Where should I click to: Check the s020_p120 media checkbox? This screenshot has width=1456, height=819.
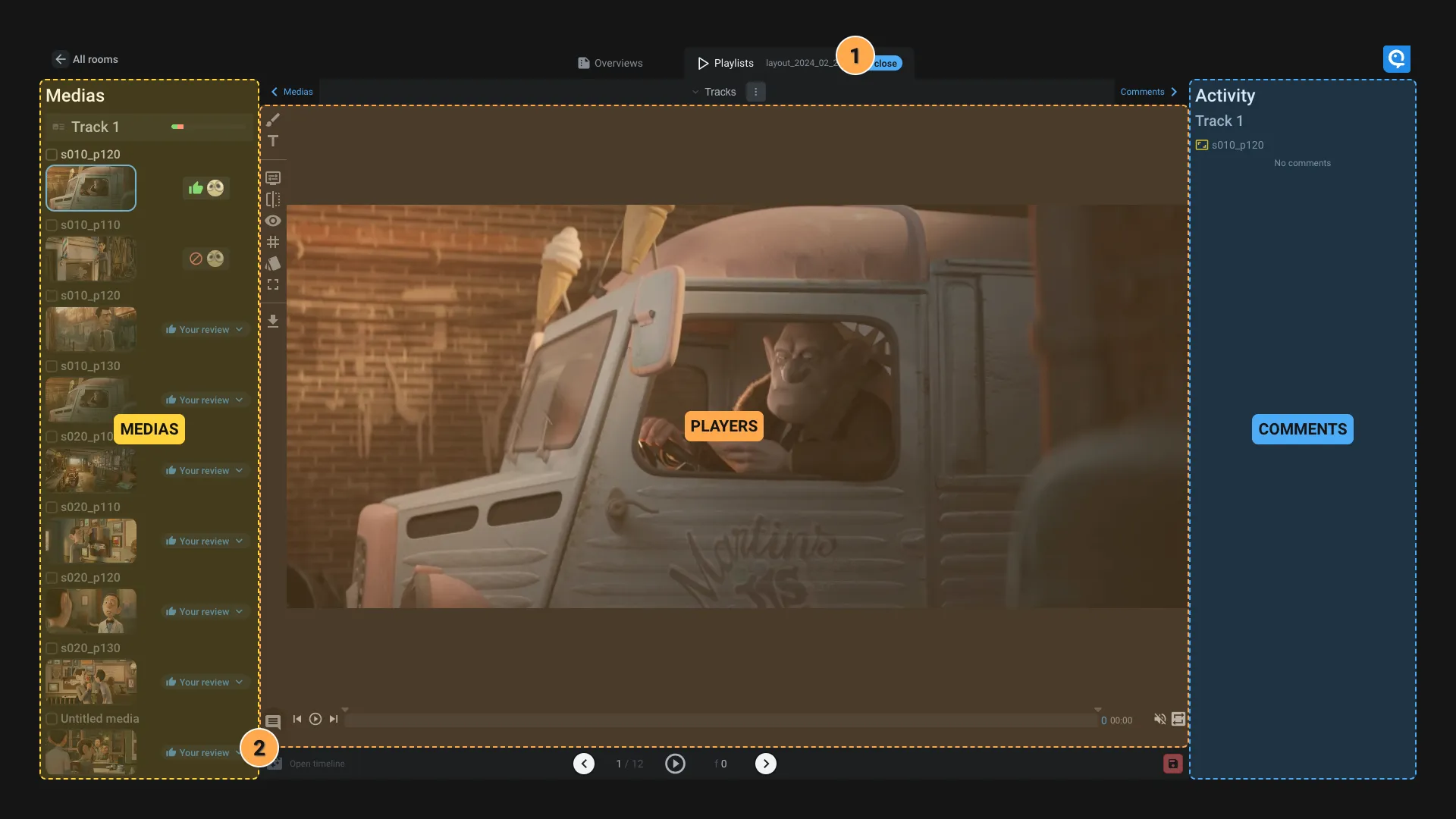click(52, 578)
